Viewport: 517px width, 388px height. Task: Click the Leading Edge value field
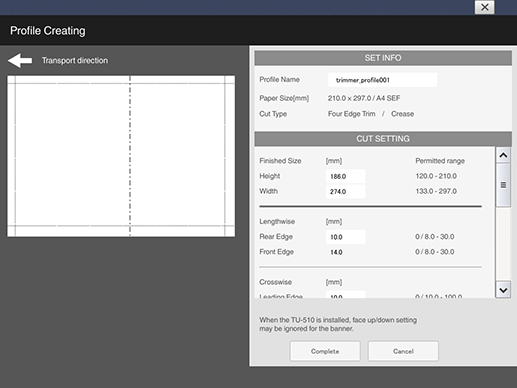pos(346,295)
